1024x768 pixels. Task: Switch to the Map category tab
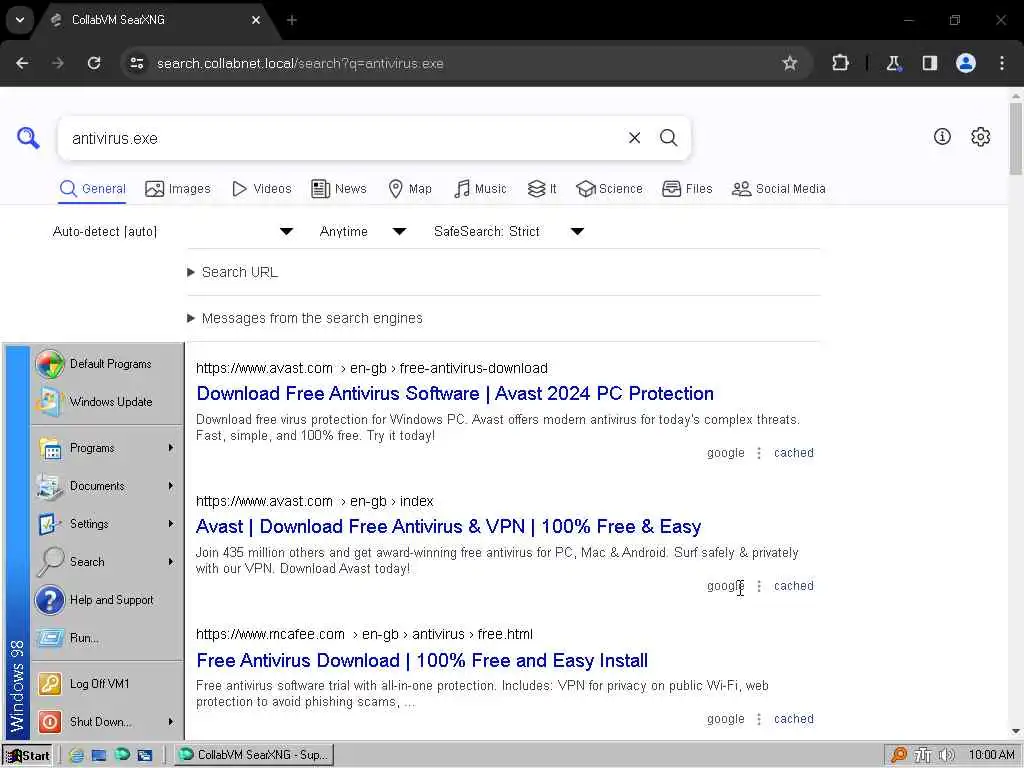(410, 189)
